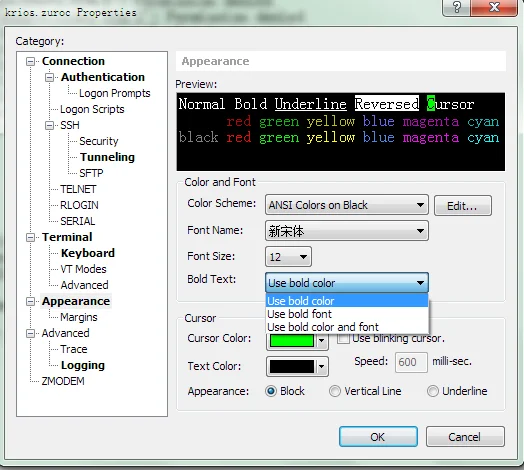This screenshot has width=524, height=470.
Task: Select the Appearance category label
Action: click(76, 301)
